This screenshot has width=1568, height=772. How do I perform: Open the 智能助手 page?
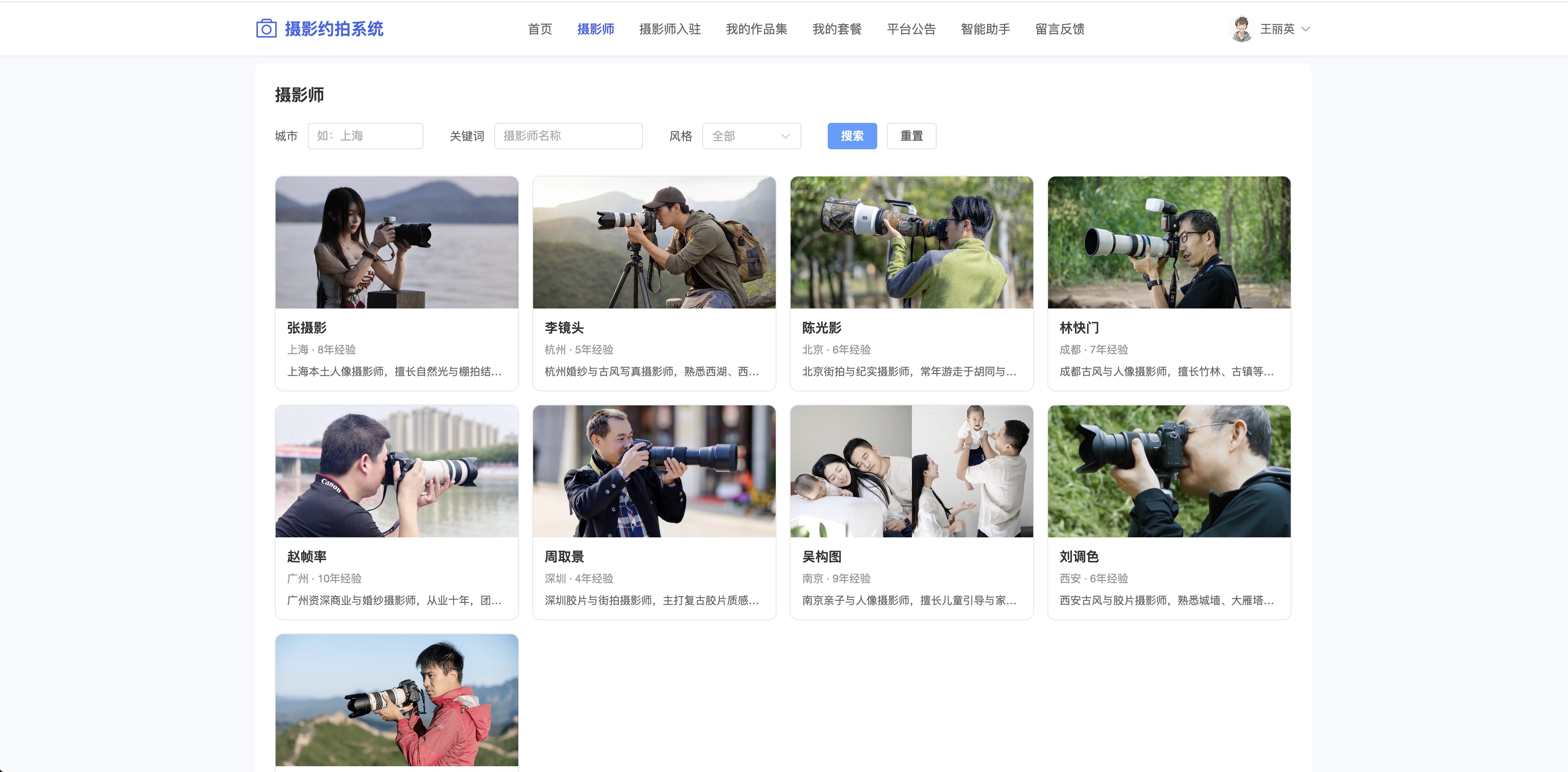tap(985, 28)
